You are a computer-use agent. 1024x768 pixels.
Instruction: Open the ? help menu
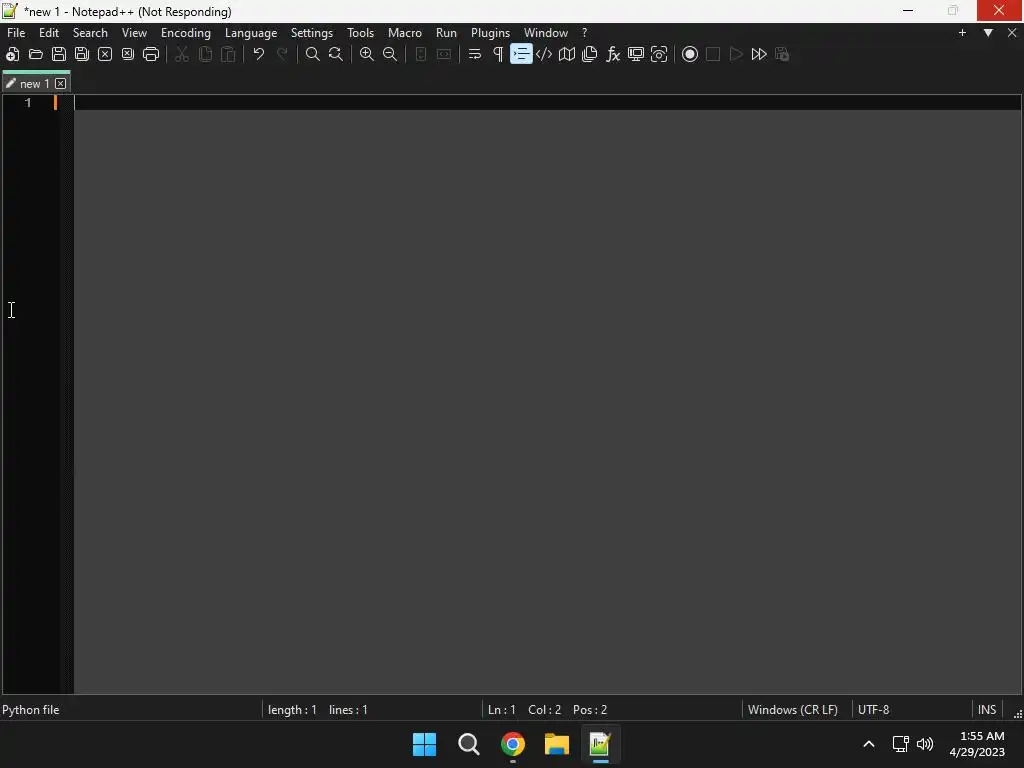click(x=584, y=33)
